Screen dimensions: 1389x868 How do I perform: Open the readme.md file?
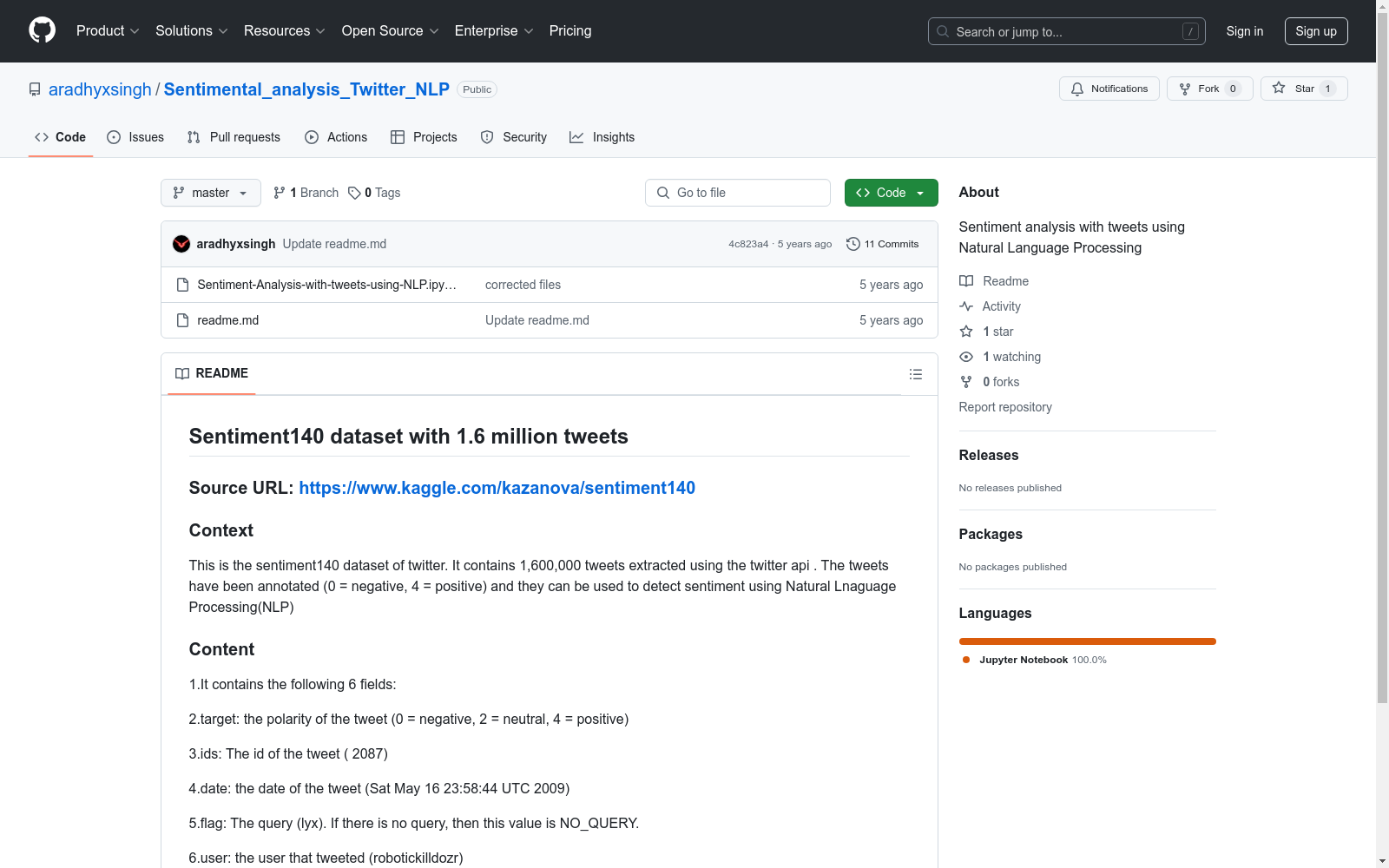pos(228,320)
